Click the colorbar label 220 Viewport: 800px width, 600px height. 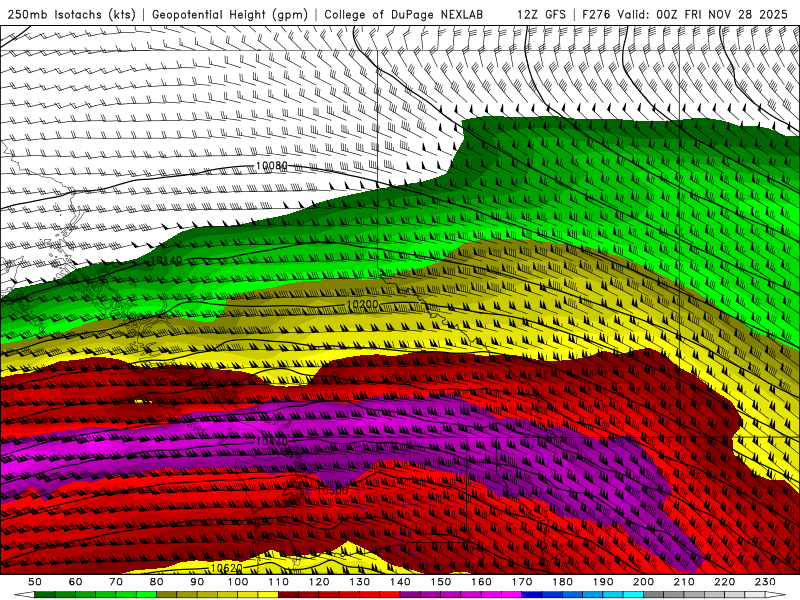[x=725, y=582]
